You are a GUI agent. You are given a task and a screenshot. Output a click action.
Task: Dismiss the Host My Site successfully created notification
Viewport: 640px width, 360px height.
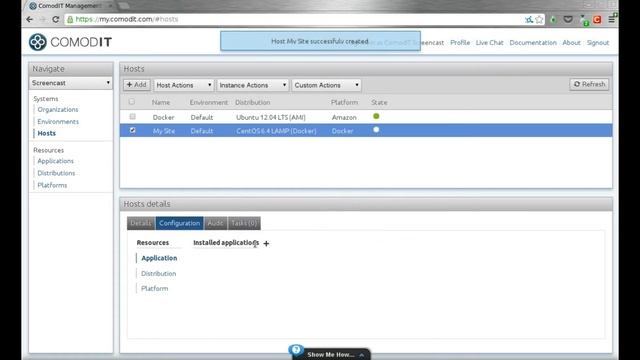(x=320, y=41)
